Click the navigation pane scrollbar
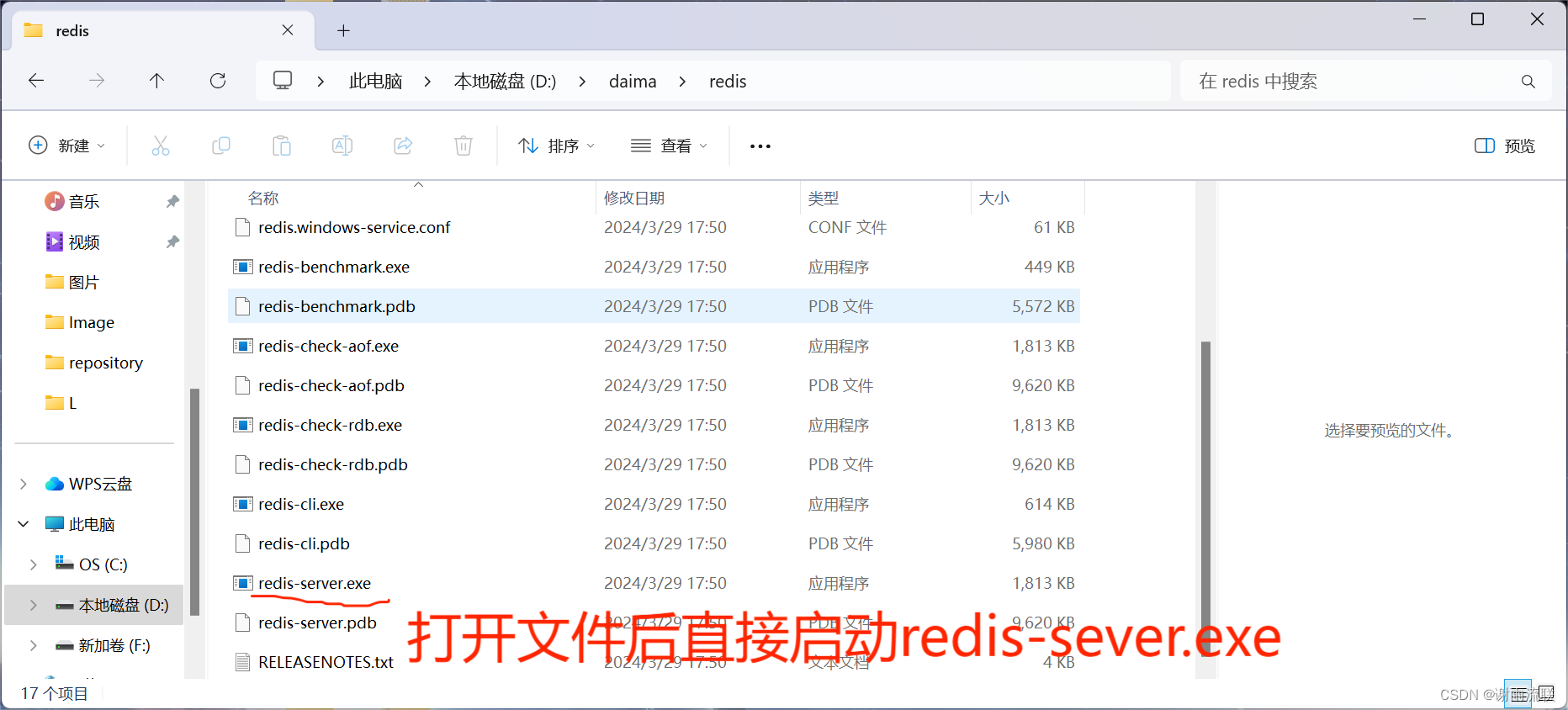 pos(195,501)
